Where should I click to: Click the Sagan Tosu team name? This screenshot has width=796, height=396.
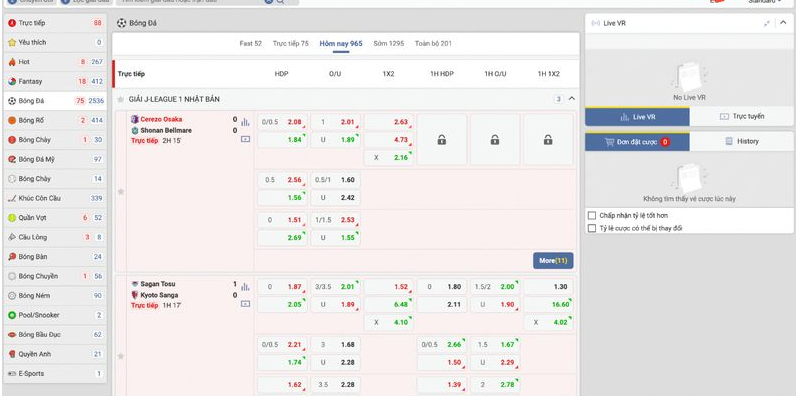coord(157,284)
